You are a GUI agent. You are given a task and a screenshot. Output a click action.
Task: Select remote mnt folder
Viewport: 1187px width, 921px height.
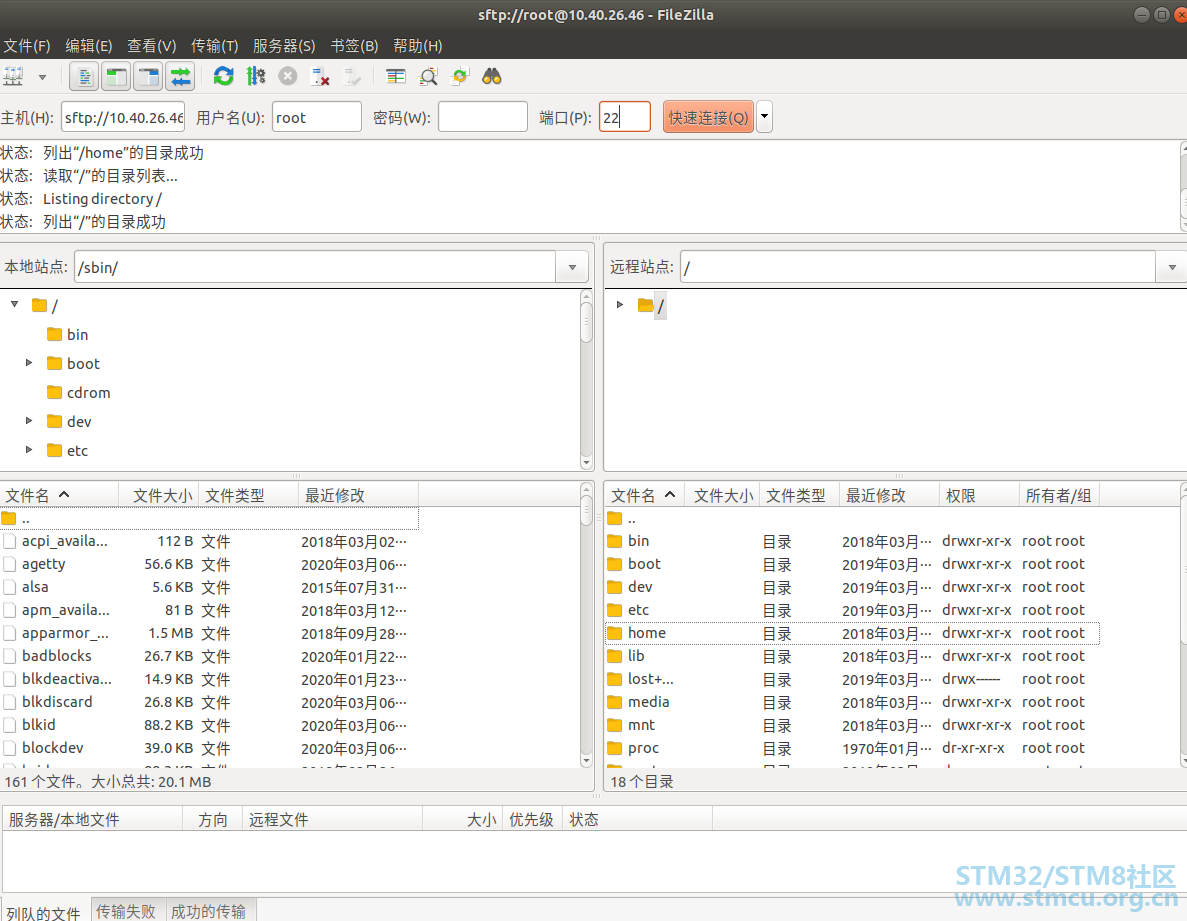coord(852,725)
